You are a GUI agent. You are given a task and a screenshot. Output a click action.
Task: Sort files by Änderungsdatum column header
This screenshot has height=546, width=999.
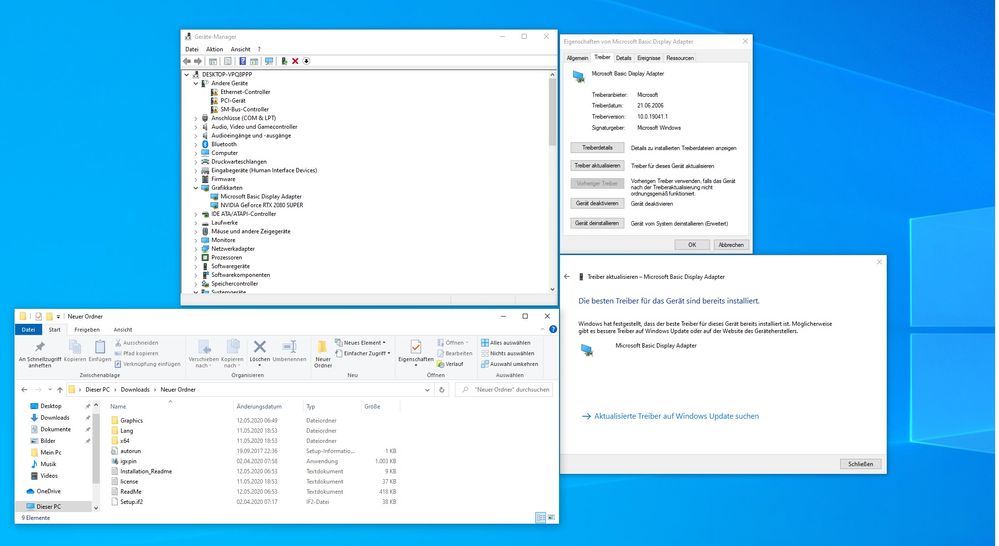click(x=259, y=406)
